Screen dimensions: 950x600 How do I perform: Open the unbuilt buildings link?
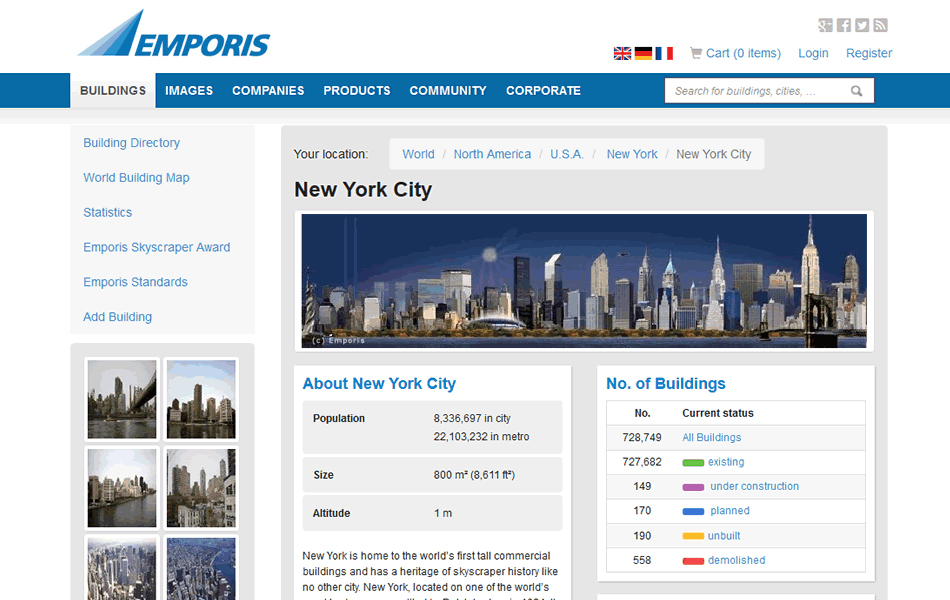[723, 536]
